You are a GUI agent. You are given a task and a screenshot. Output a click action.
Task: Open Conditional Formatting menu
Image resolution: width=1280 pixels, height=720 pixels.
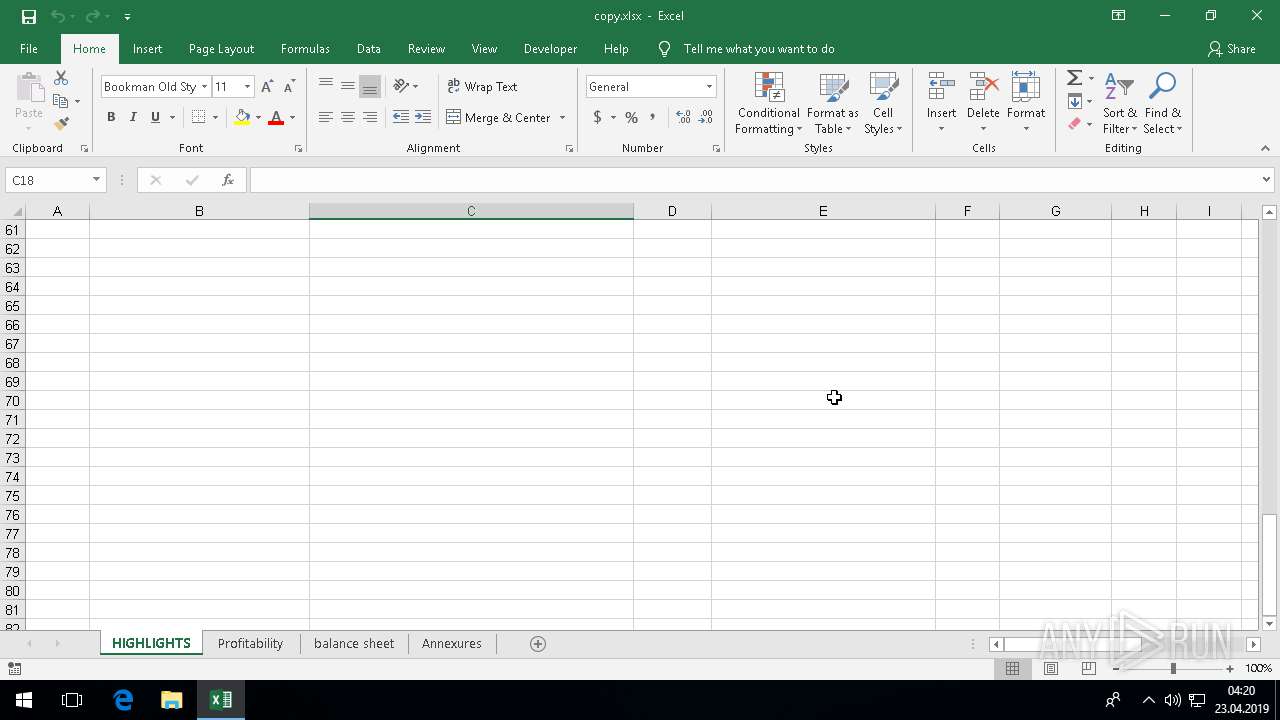[x=769, y=103]
